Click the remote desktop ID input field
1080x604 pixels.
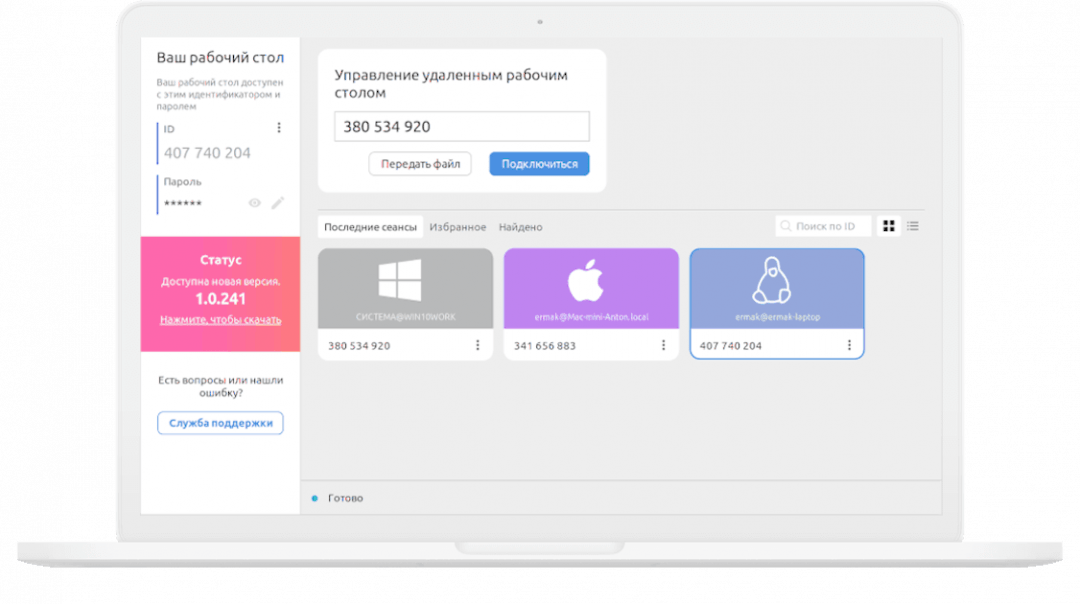tap(461, 127)
